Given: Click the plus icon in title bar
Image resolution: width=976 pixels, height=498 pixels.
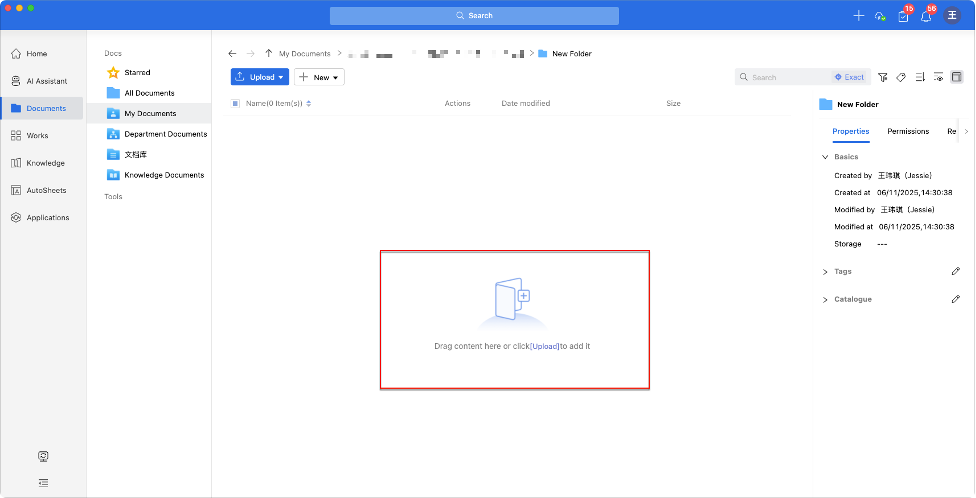Looking at the screenshot, I should pos(858,16).
